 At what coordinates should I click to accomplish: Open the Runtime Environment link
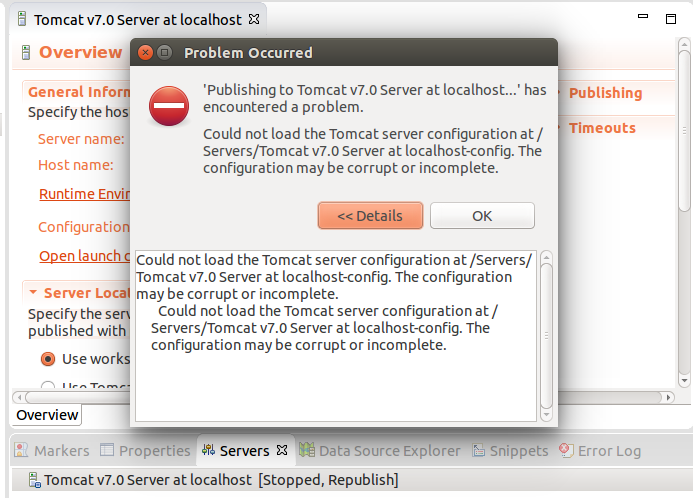coord(84,194)
